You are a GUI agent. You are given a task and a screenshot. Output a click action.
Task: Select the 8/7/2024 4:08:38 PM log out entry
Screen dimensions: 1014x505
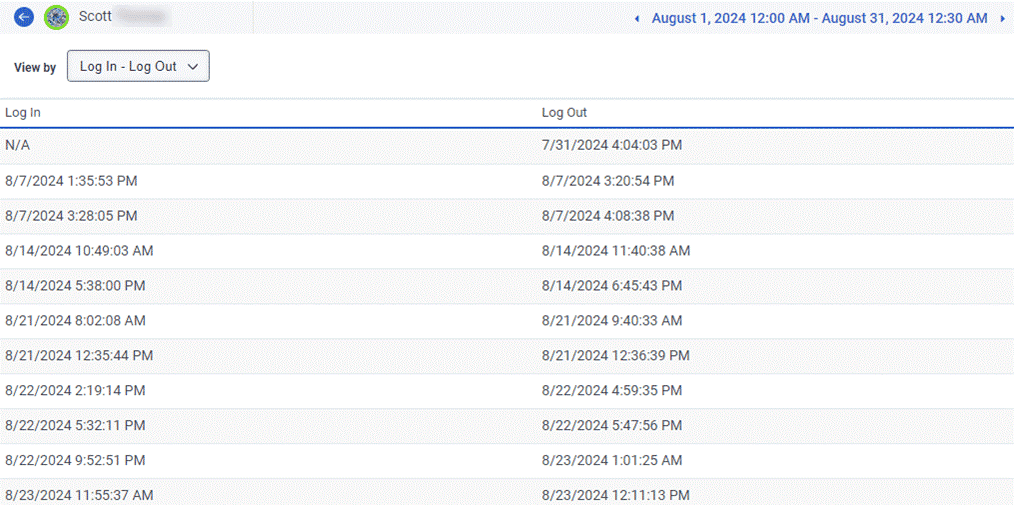[608, 216]
